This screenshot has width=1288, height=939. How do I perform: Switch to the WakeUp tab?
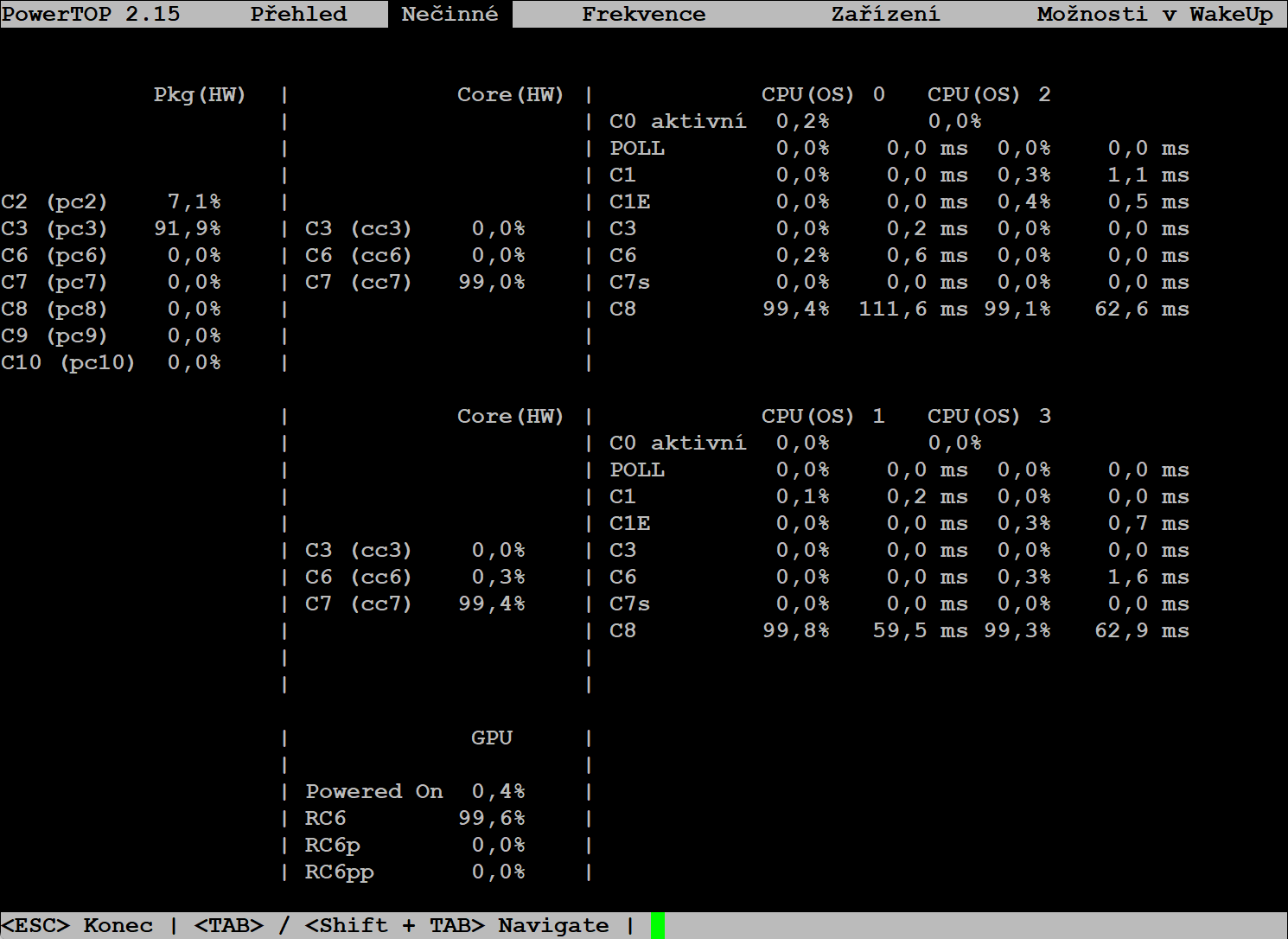(x=1231, y=14)
